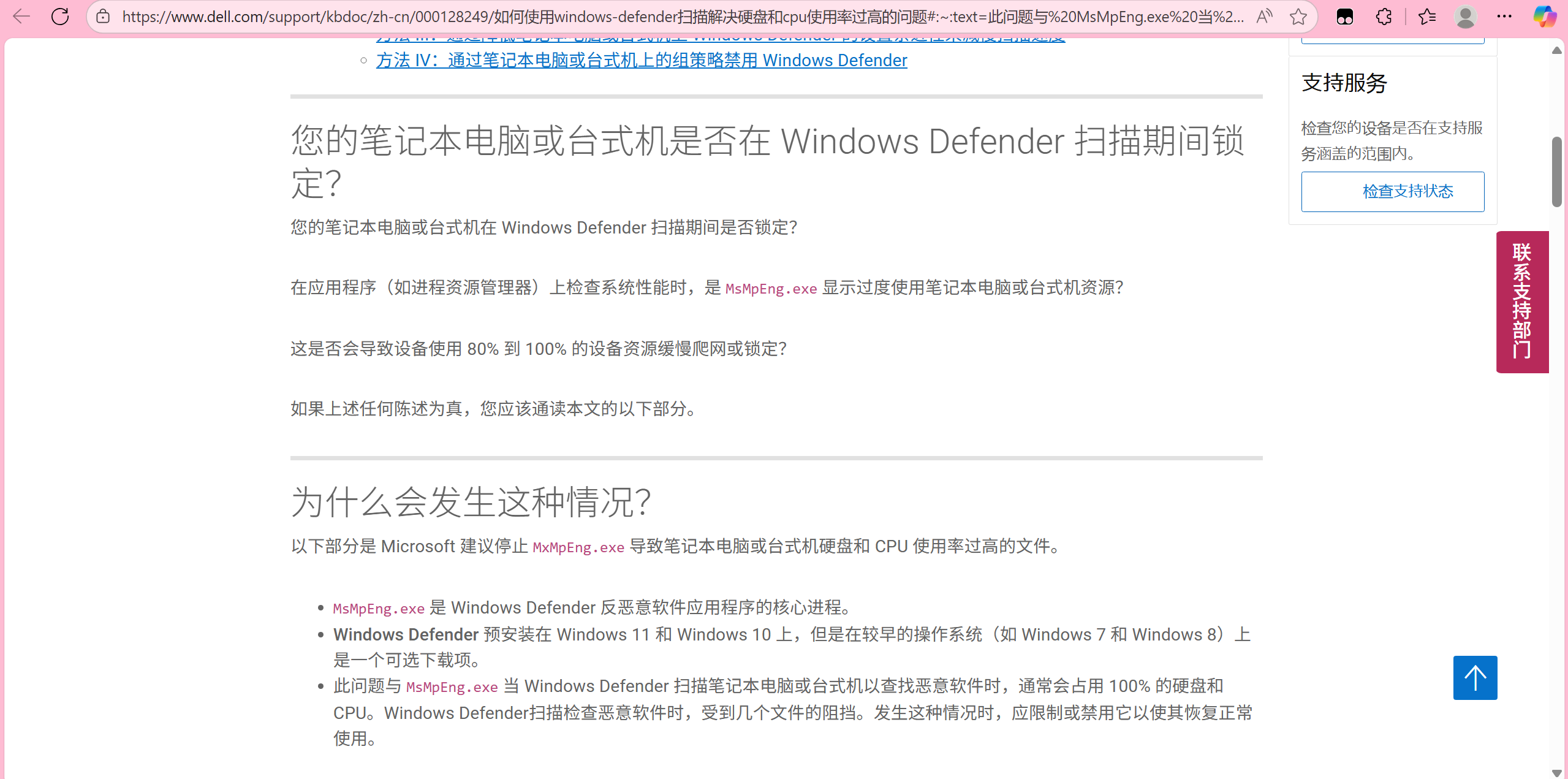Click scrollbar down arrow
1568x779 pixels.
(1556, 772)
